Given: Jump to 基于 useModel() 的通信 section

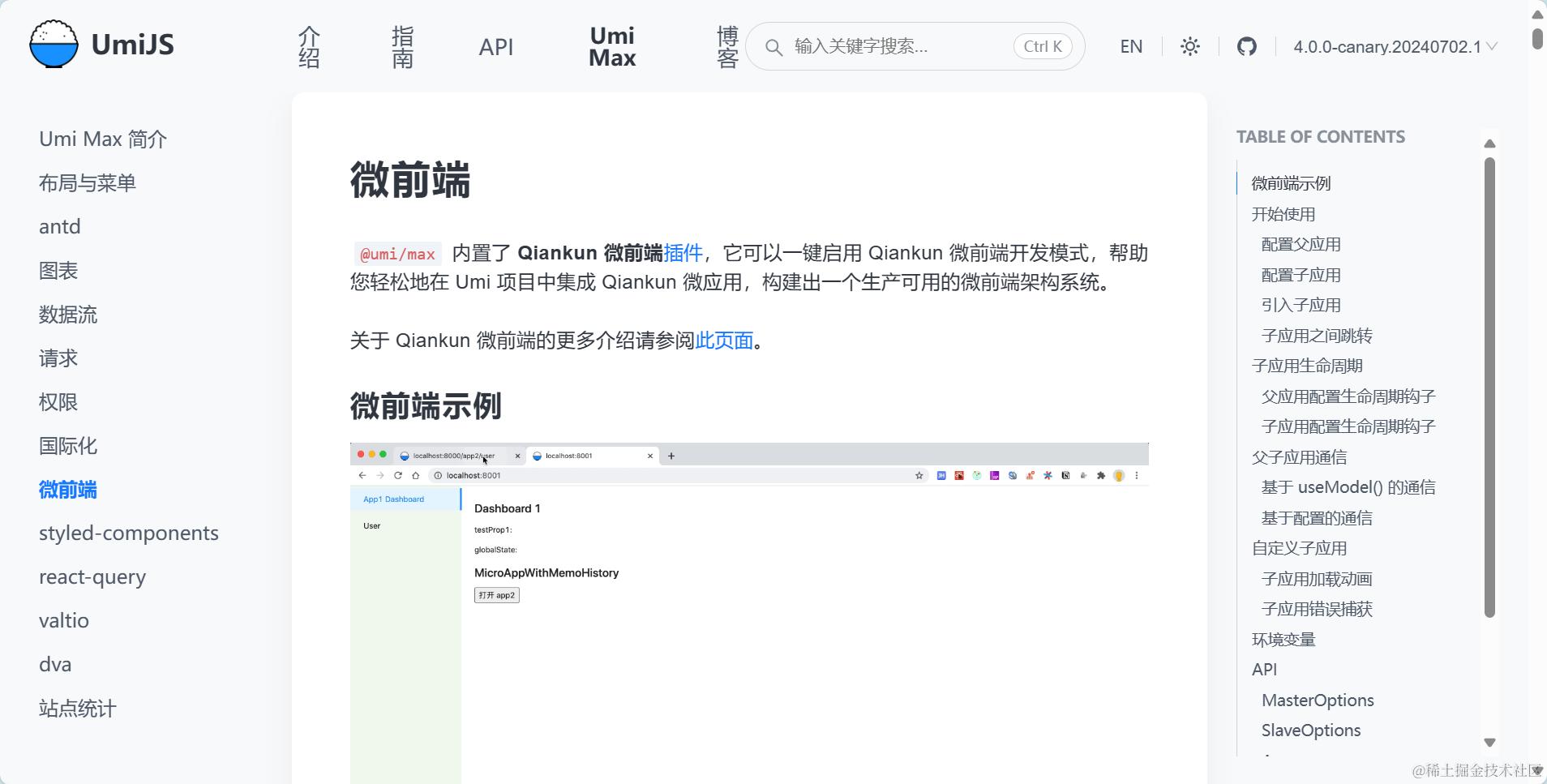Looking at the screenshot, I should [1348, 487].
